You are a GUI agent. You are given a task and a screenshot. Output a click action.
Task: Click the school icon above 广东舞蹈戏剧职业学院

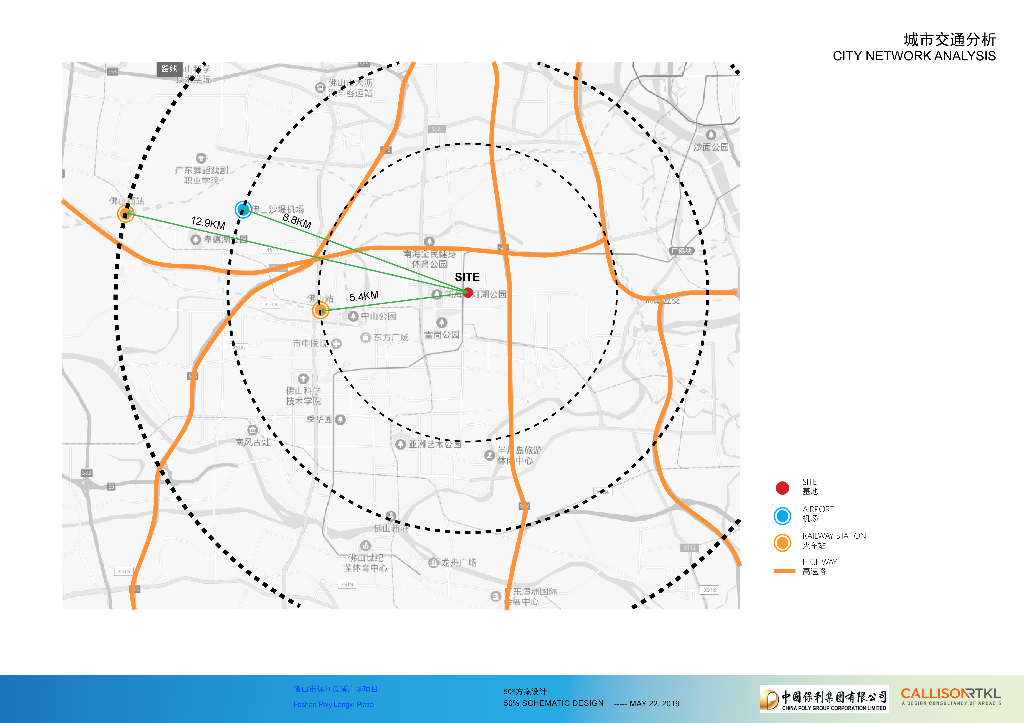(x=201, y=158)
